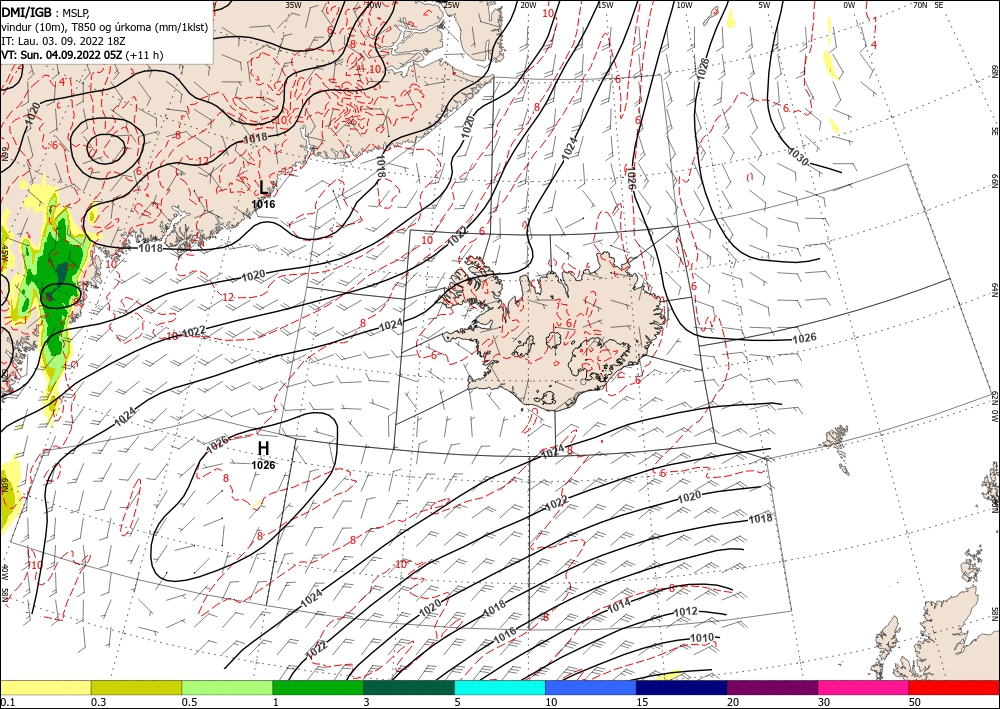Click the '1014' isobar label

click(x=619, y=604)
